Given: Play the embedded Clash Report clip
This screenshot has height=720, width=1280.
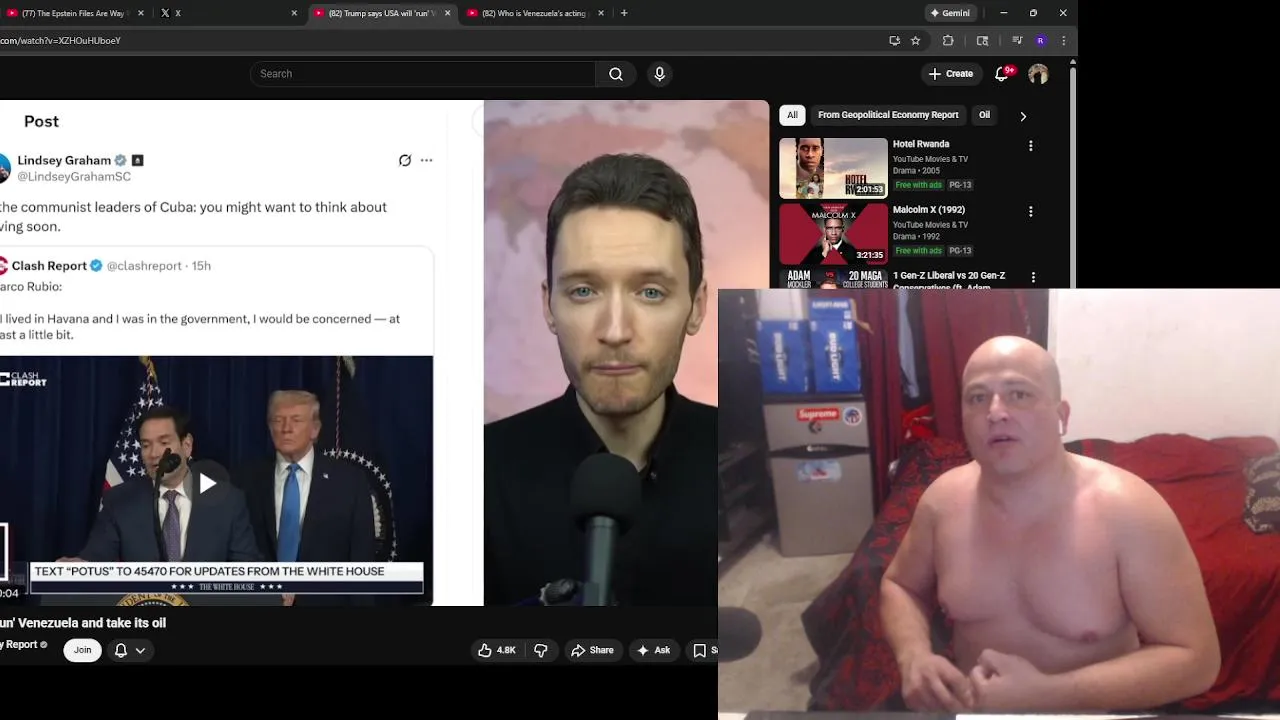Looking at the screenshot, I should 207,484.
